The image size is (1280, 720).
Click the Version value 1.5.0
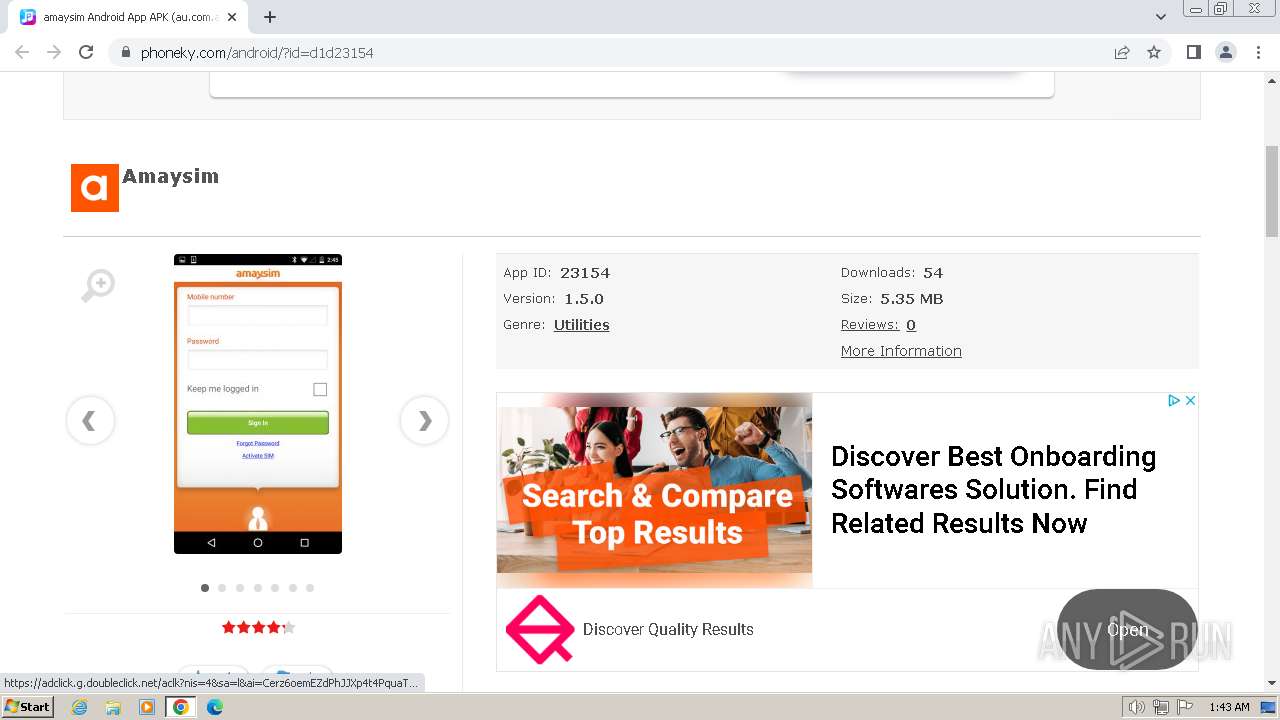[584, 299]
